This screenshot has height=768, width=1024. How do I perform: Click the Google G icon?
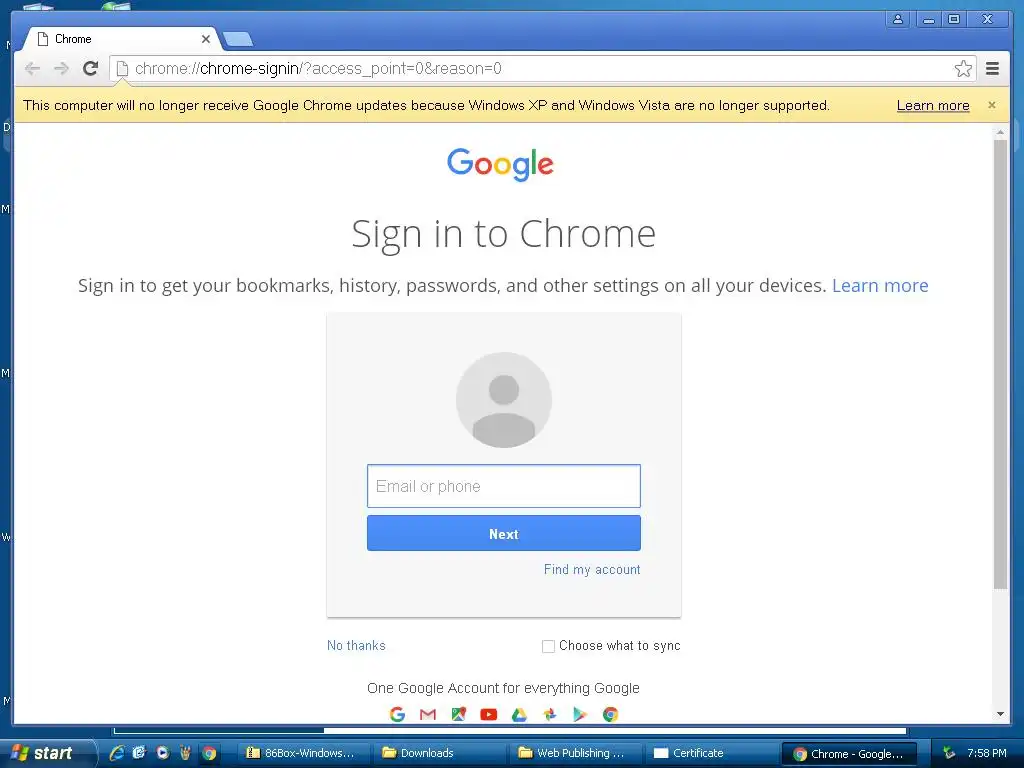click(x=397, y=714)
